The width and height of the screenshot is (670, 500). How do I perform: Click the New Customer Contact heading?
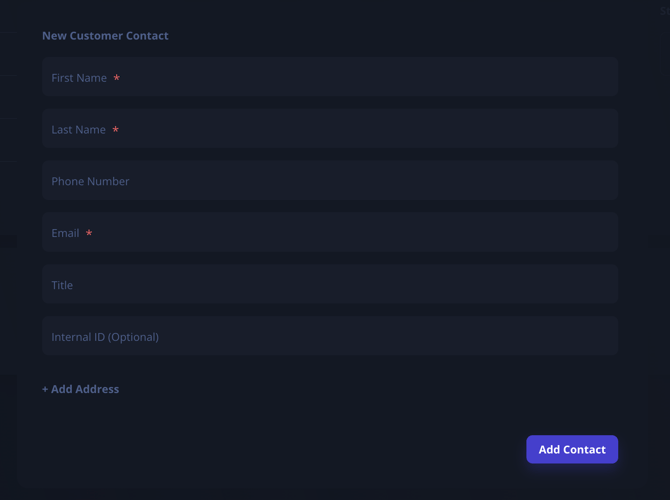coord(105,36)
